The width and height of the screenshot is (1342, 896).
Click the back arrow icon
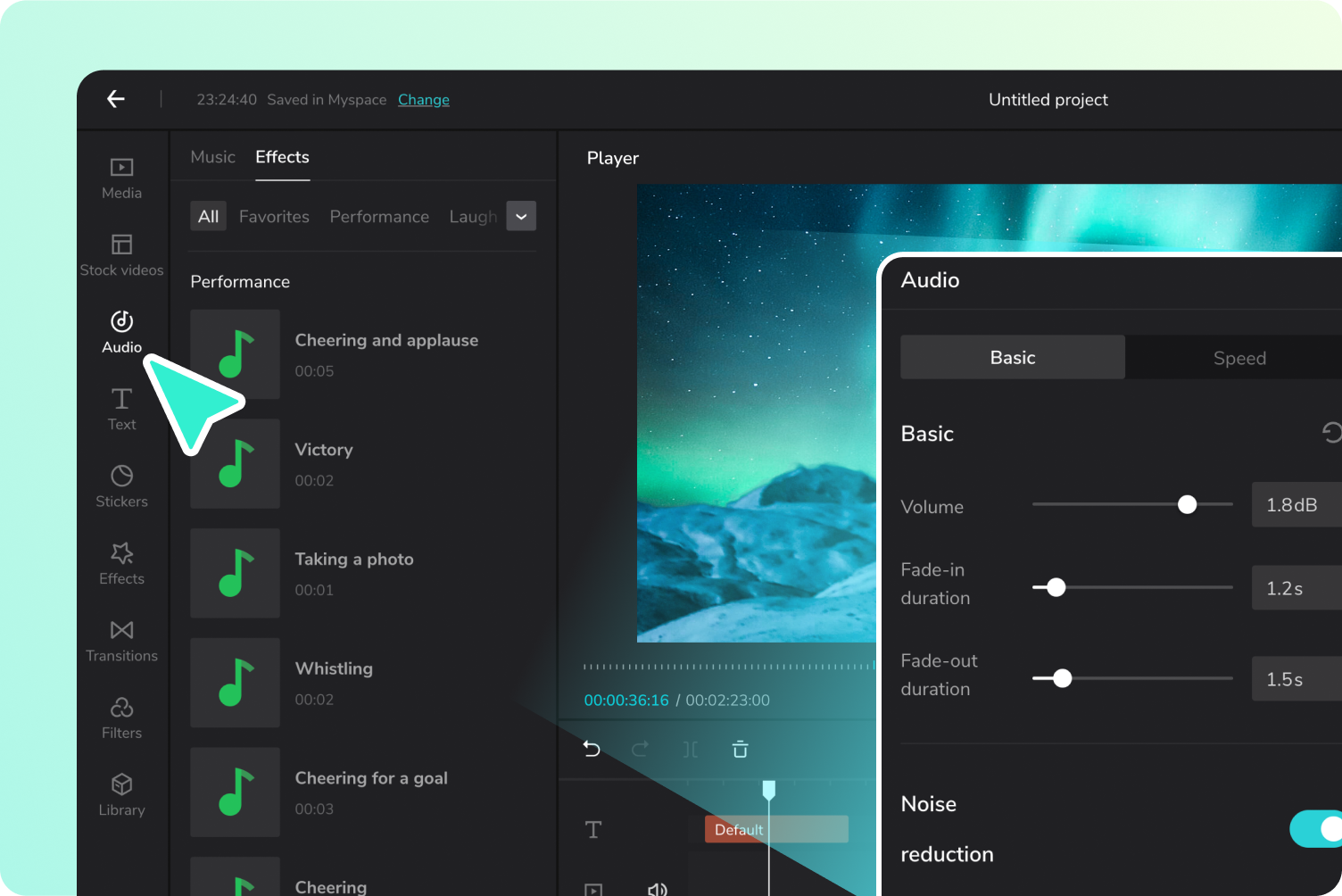coord(116,99)
